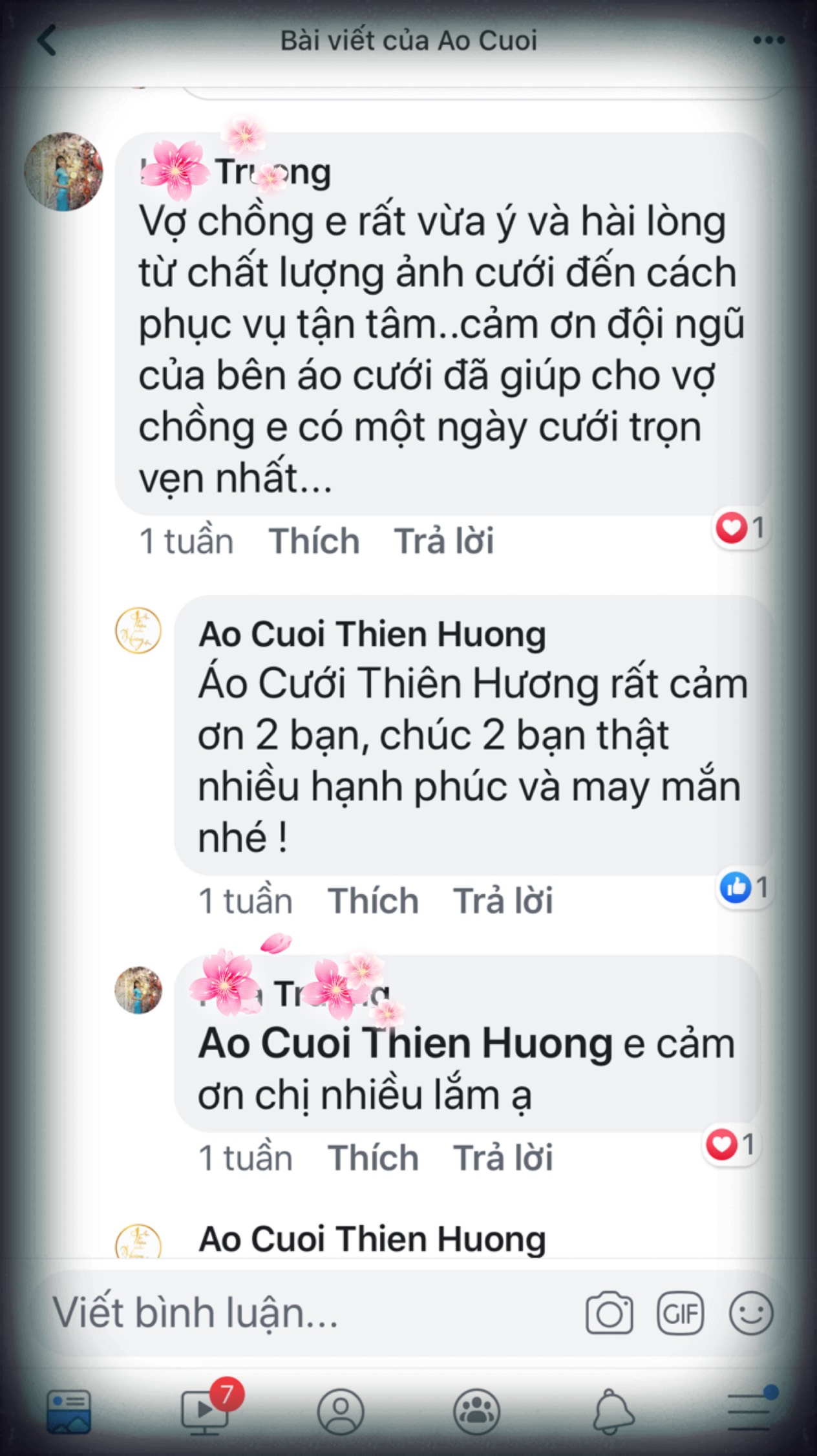Open the three-dot more options menu
The height and width of the screenshot is (1456, 817).
769,40
